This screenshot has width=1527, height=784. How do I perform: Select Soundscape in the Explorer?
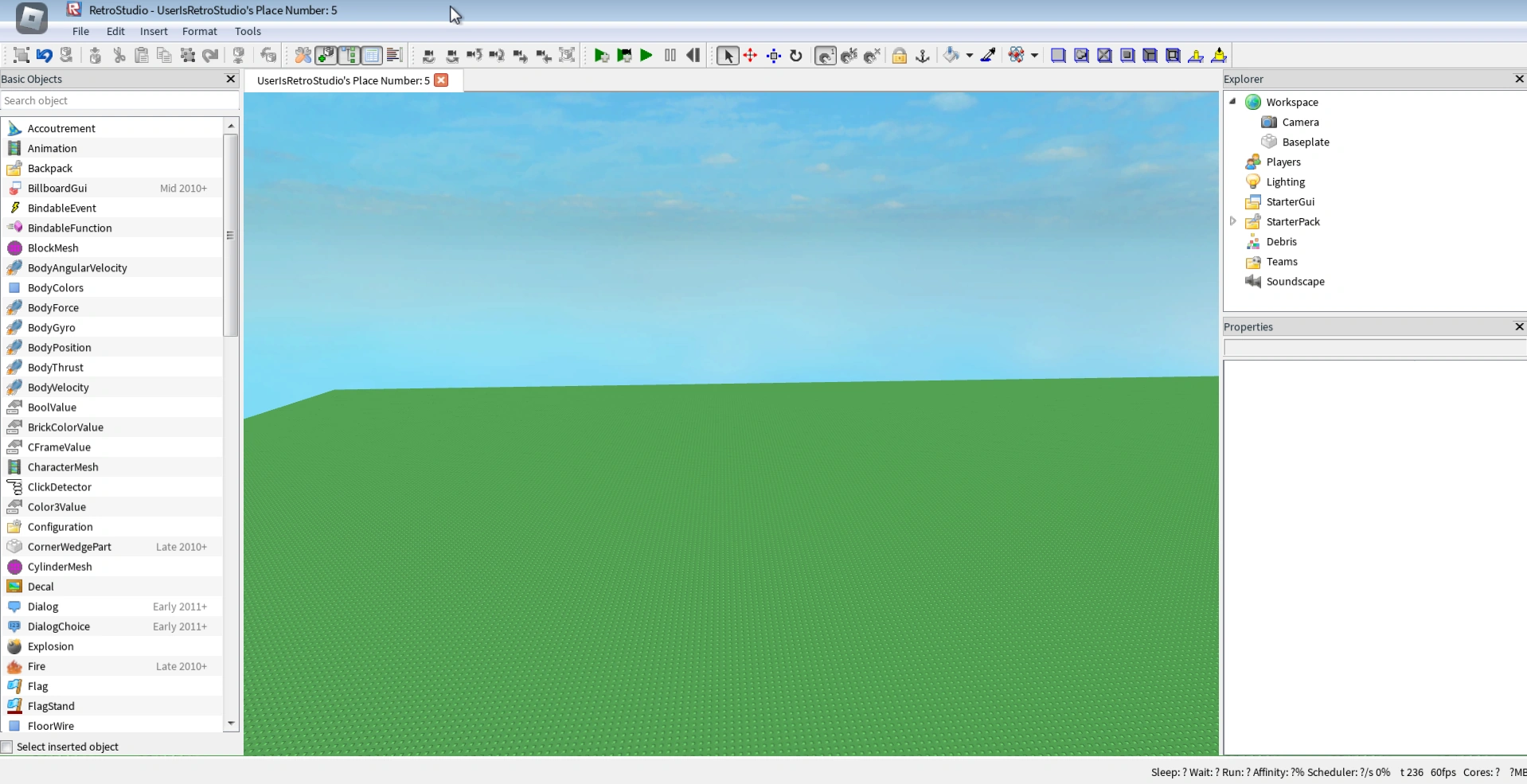[1295, 281]
